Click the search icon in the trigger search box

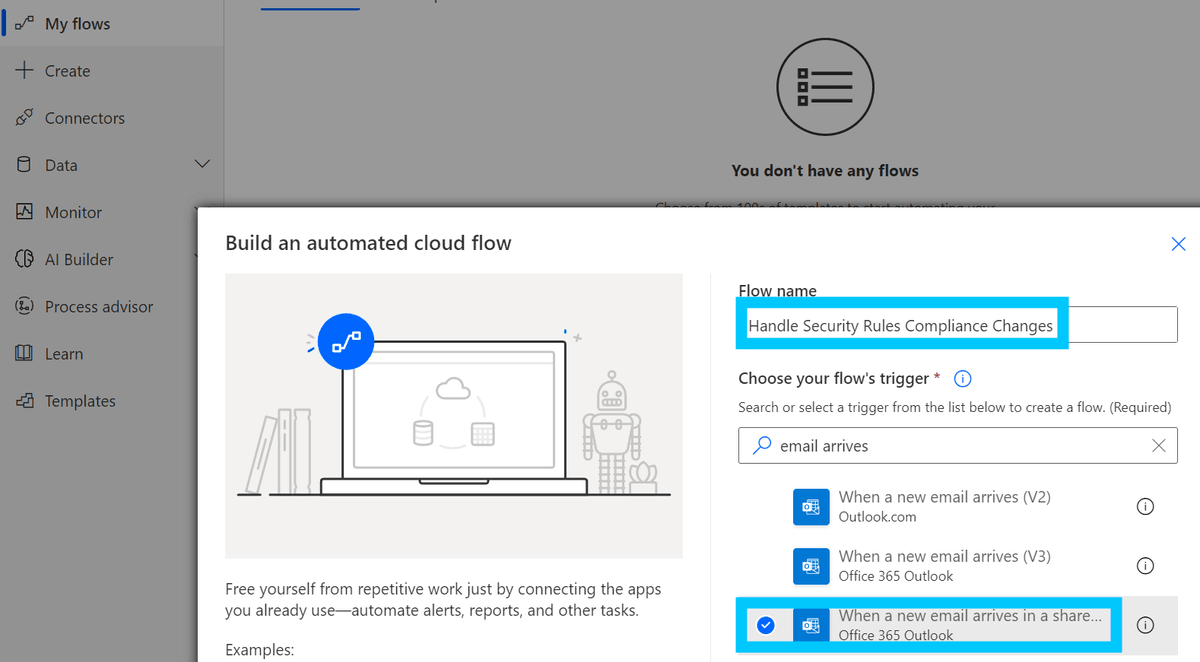[761, 445]
